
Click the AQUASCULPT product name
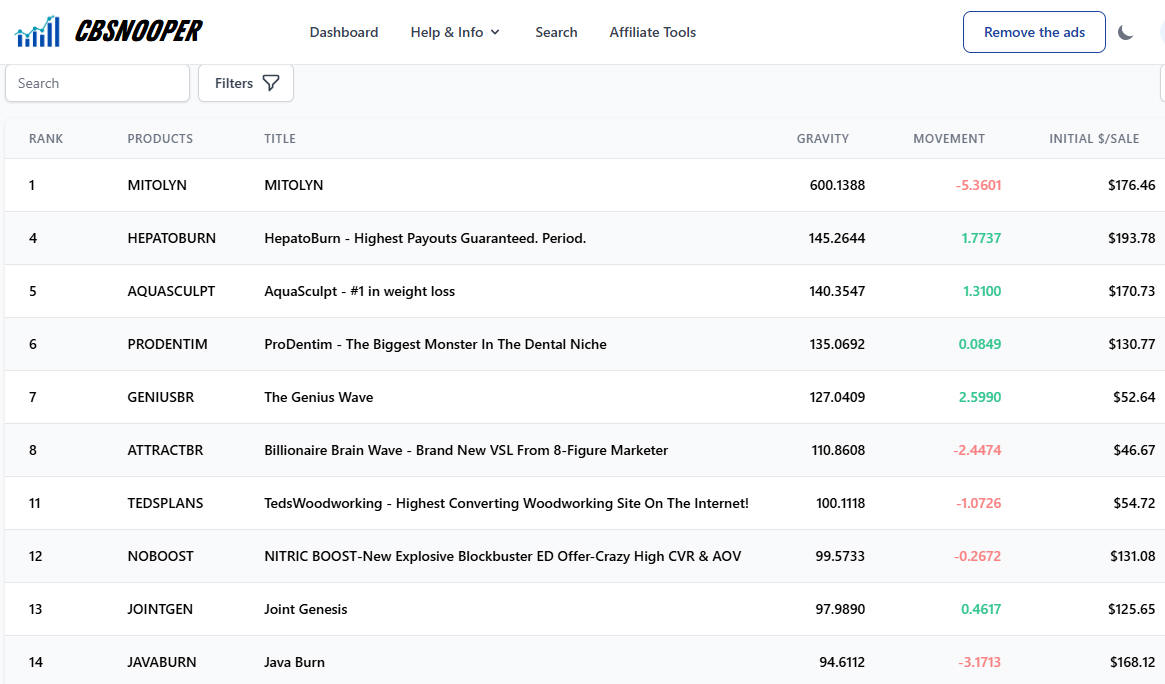[x=171, y=291]
